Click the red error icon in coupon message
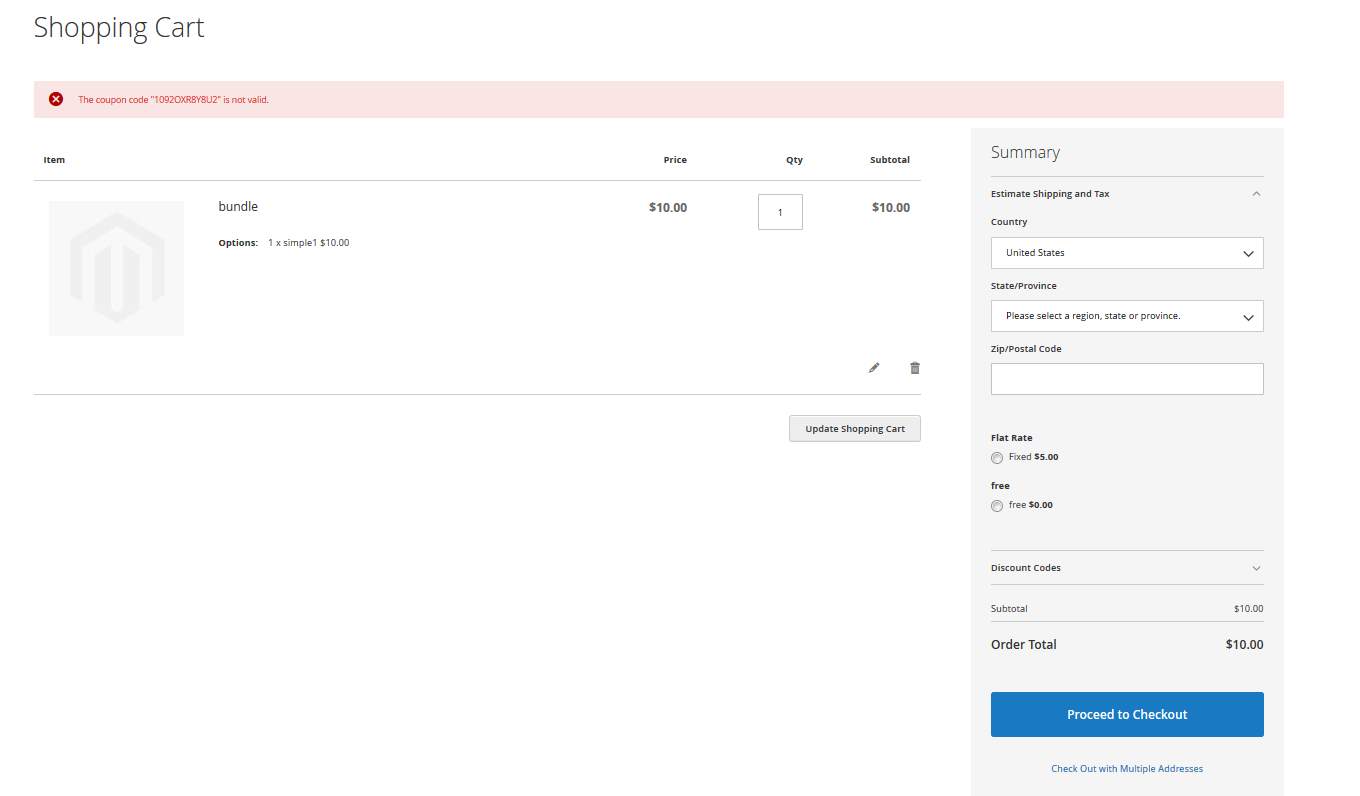 click(56, 99)
